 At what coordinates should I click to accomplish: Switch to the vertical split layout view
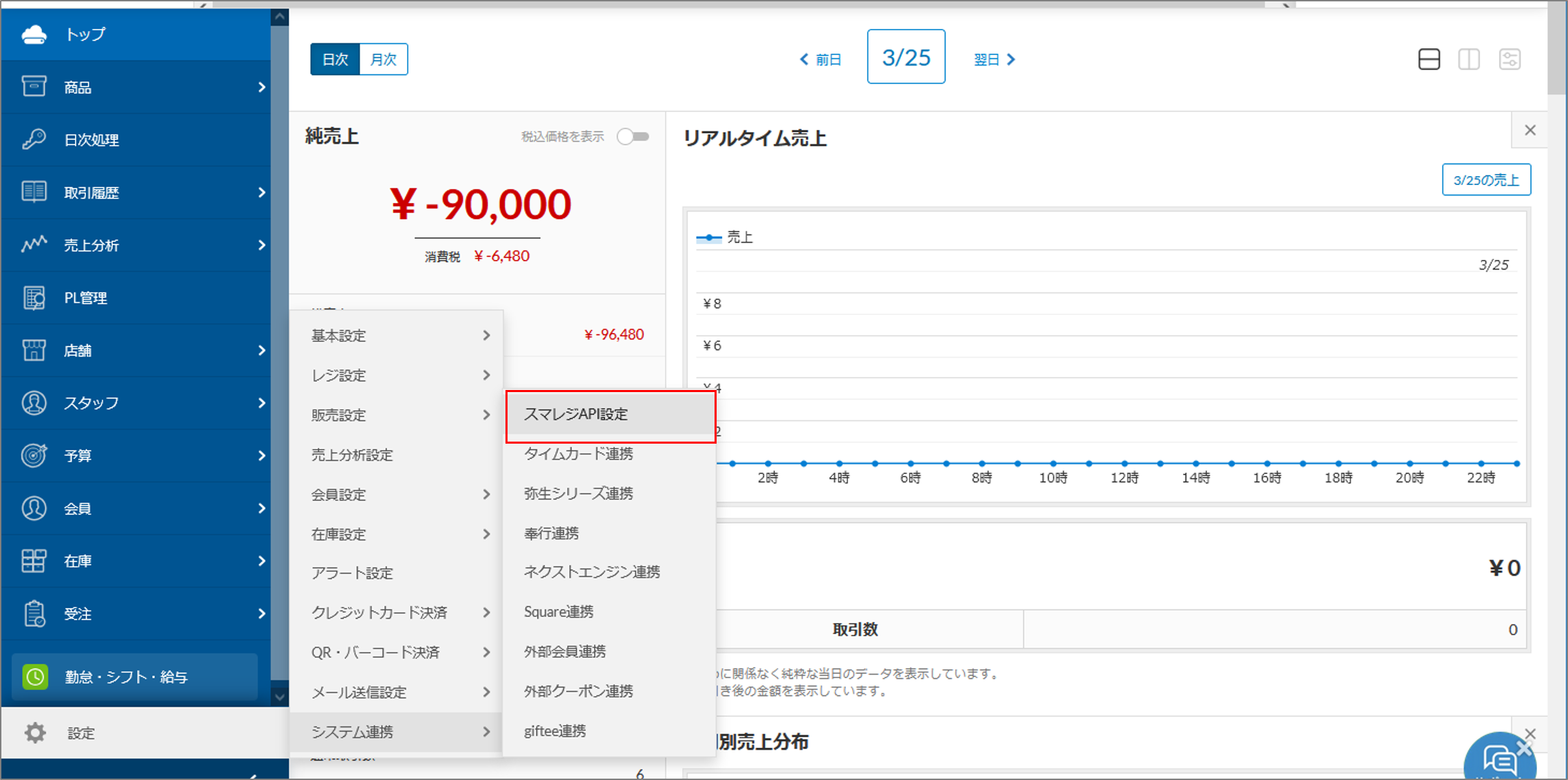coord(1470,59)
